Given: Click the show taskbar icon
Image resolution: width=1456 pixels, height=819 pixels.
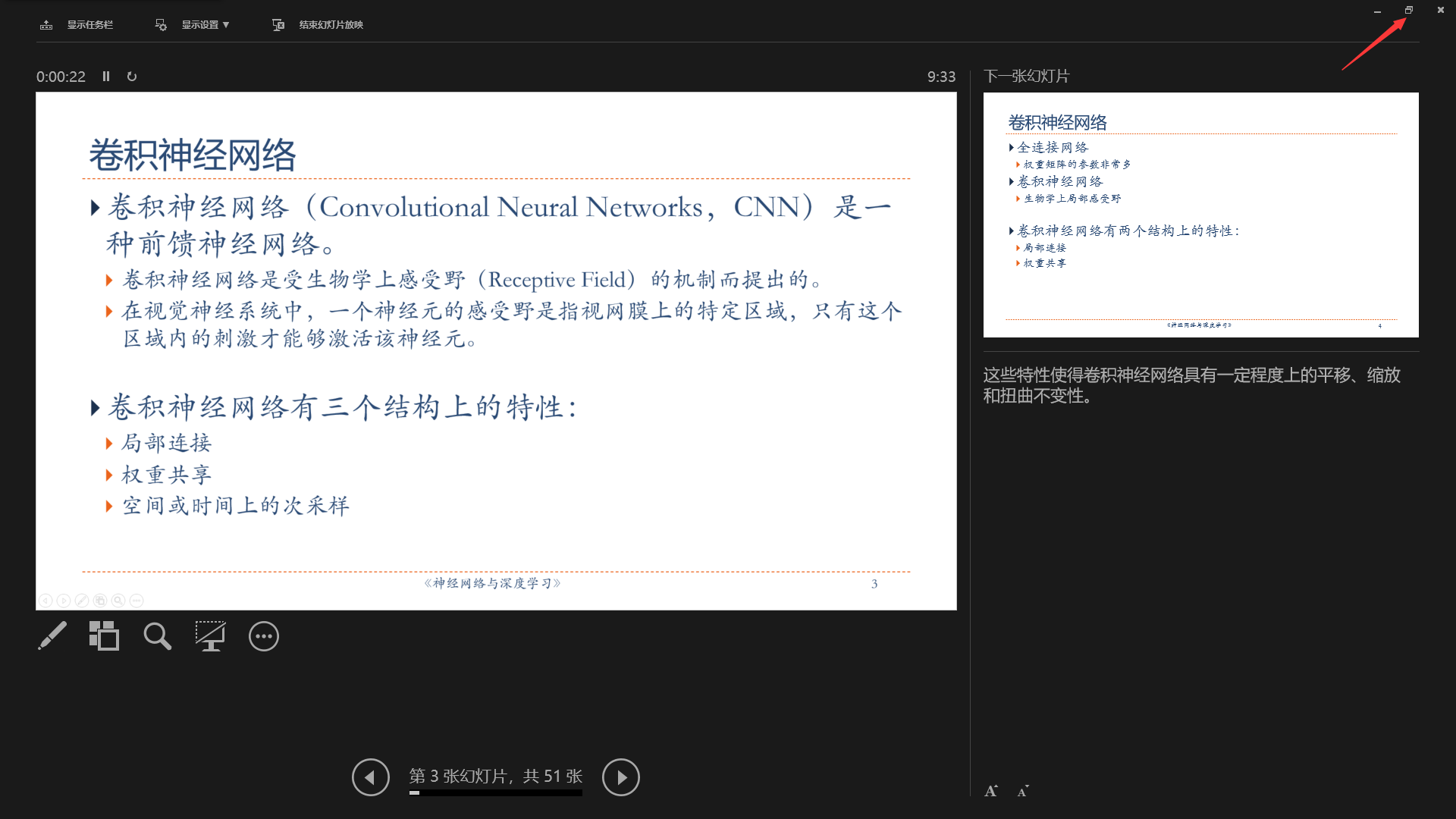Looking at the screenshot, I should point(46,24).
